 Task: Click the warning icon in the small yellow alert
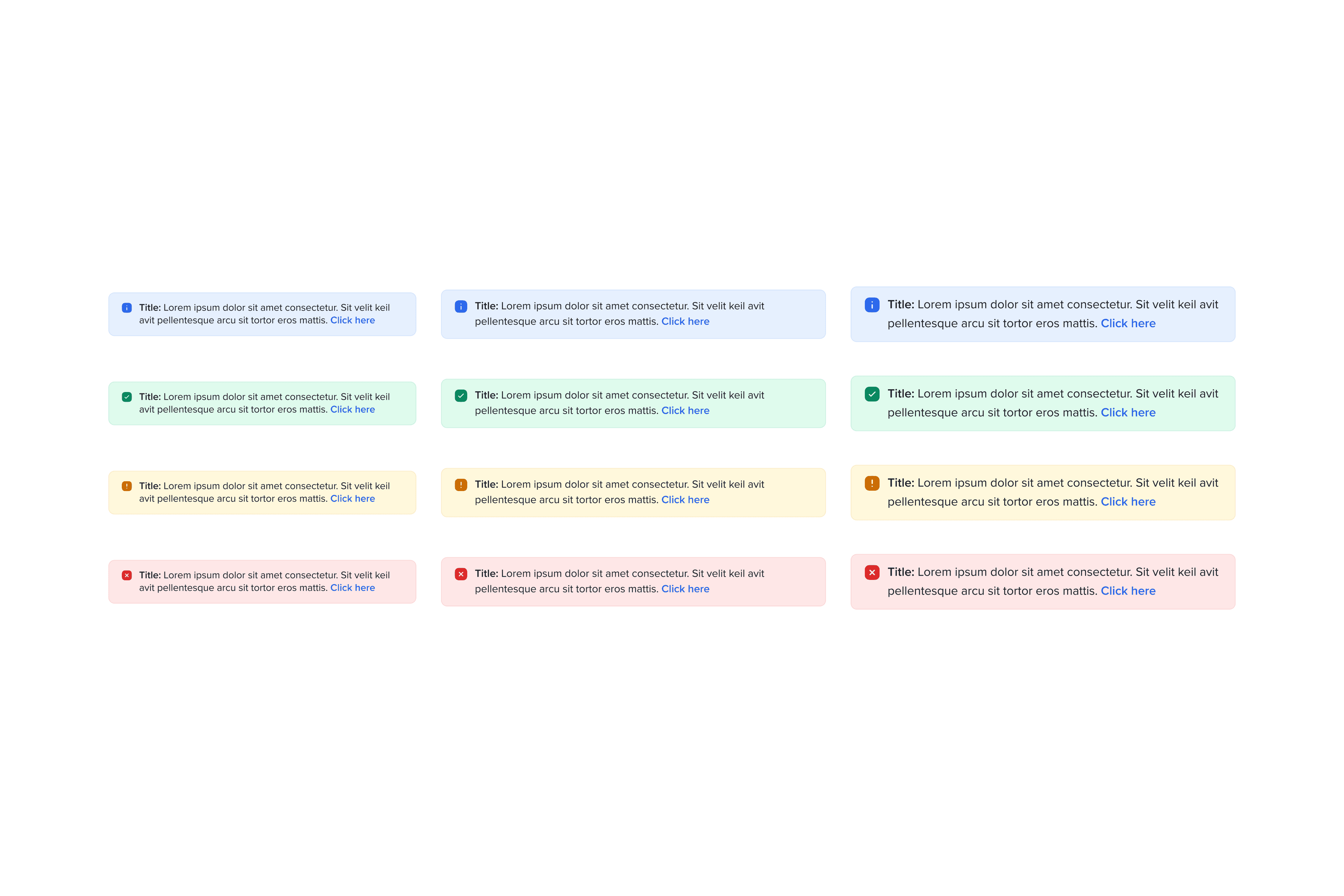tap(127, 486)
